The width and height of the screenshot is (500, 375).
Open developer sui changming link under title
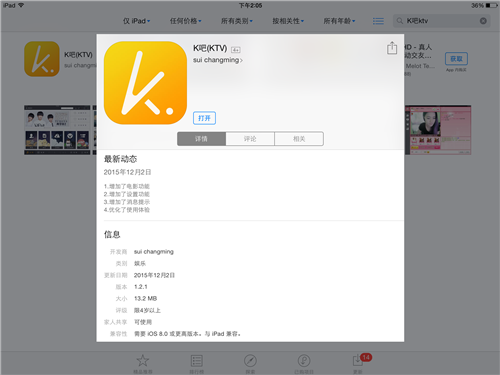(x=218, y=60)
